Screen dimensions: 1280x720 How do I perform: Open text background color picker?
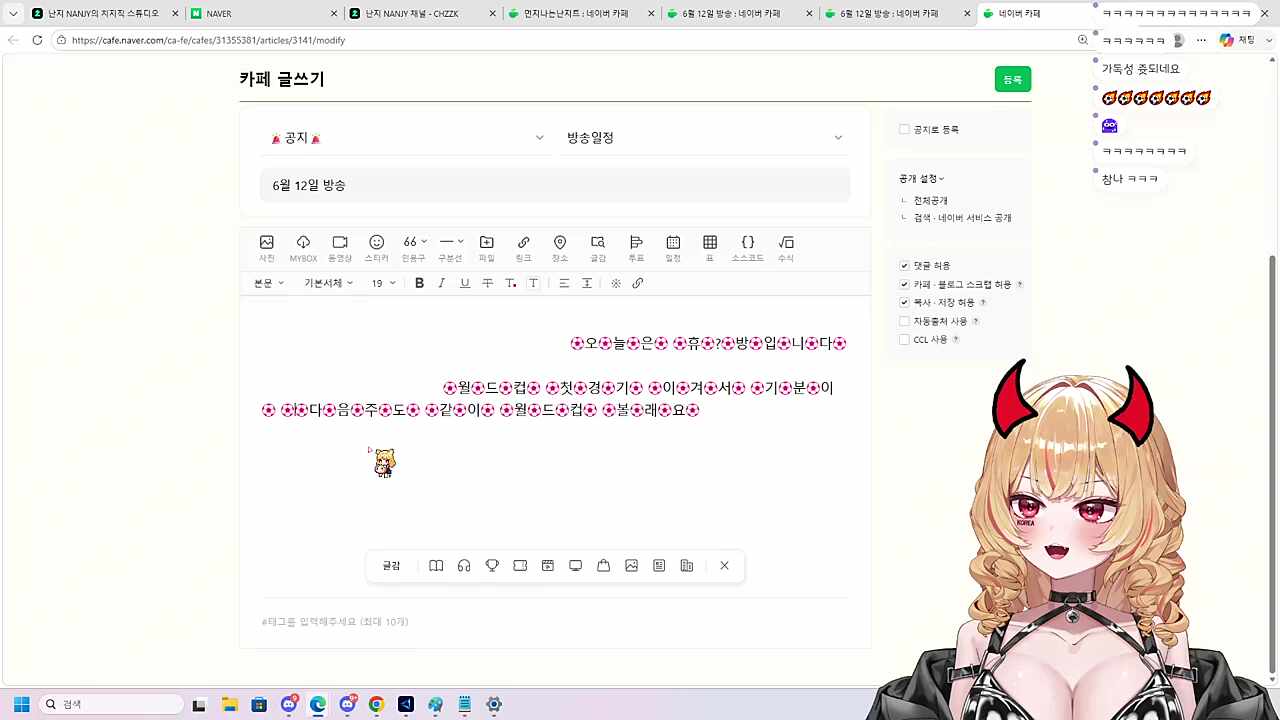(x=533, y=283)
